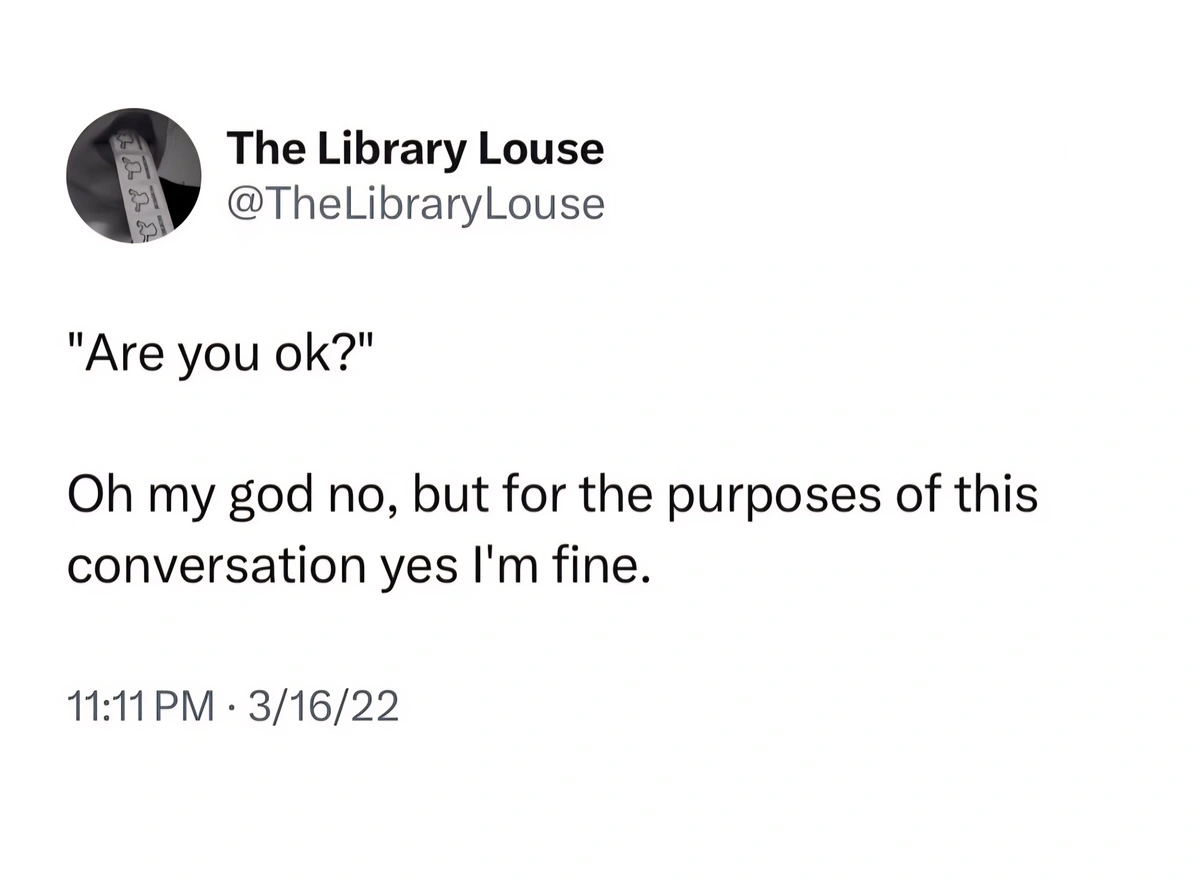The height and width of the screenshot is (883, 1200).
Task: Click the dot separator between time and date
Action: point(230,707)
